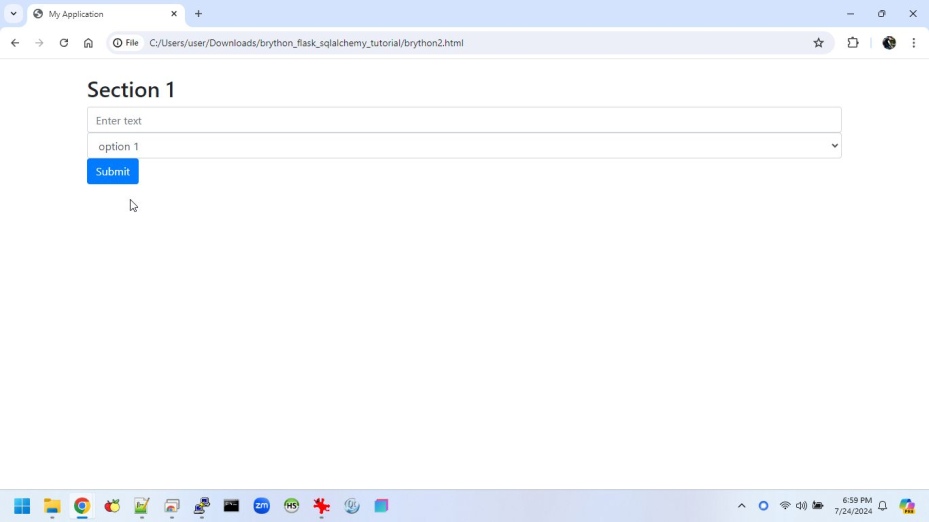Bookmark this page with the star icon
This screenshot has width=929, height=522.
[x=818, y=43]
